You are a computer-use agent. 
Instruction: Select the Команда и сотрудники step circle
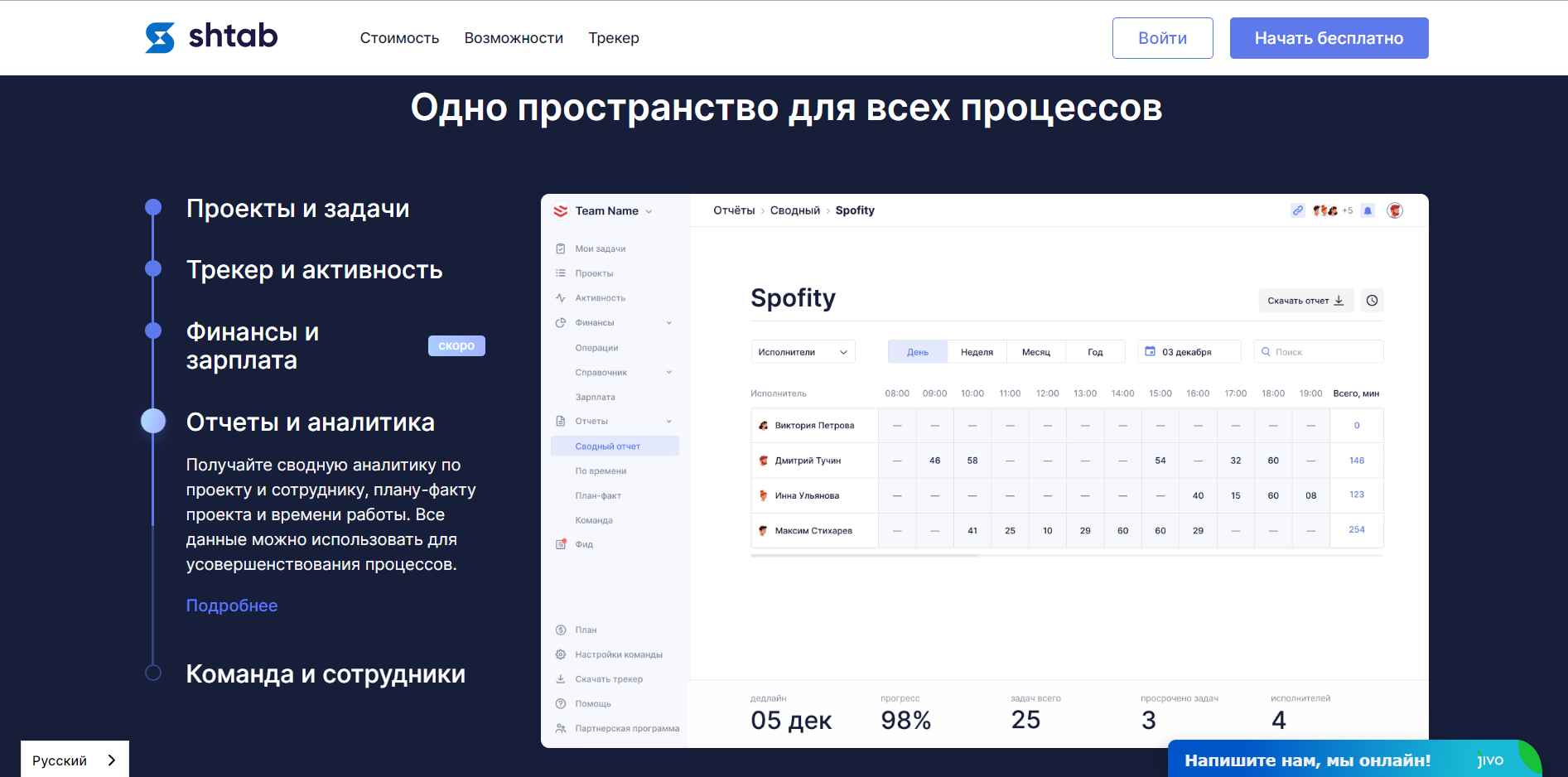[153, 673]
